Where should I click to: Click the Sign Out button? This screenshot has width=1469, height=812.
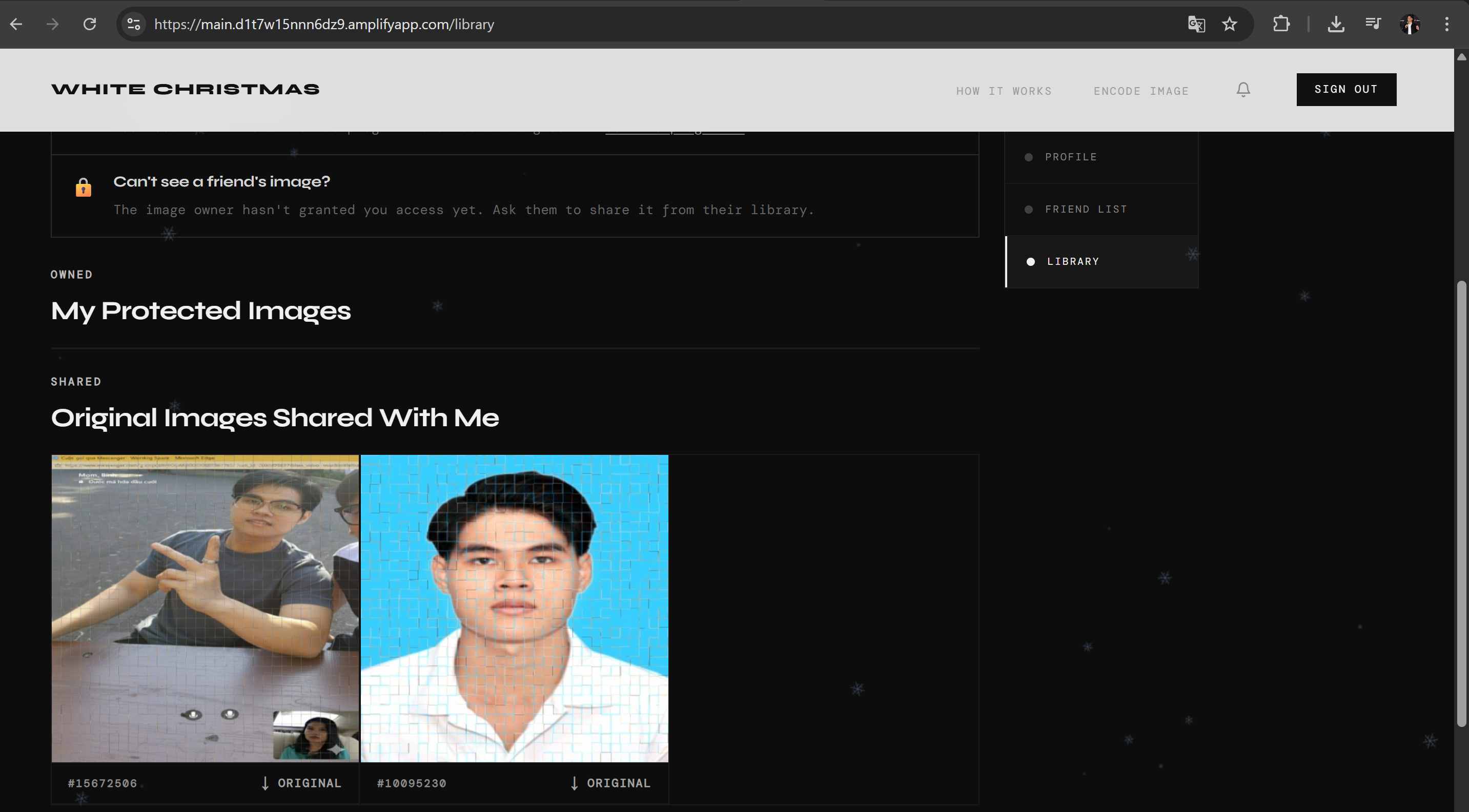pyautogui.click(x=1346, y=90)
